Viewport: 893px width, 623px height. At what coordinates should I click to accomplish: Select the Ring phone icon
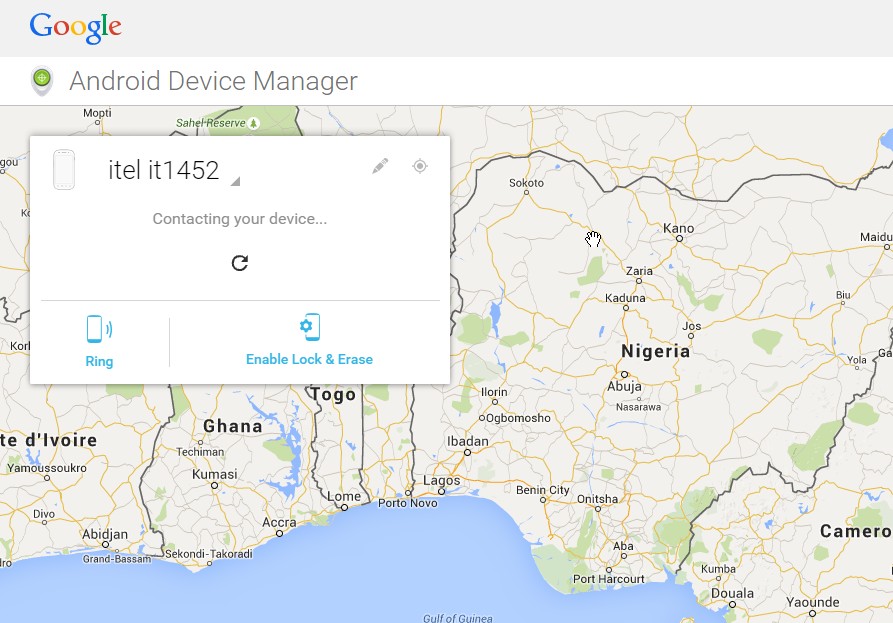[99, 326]
